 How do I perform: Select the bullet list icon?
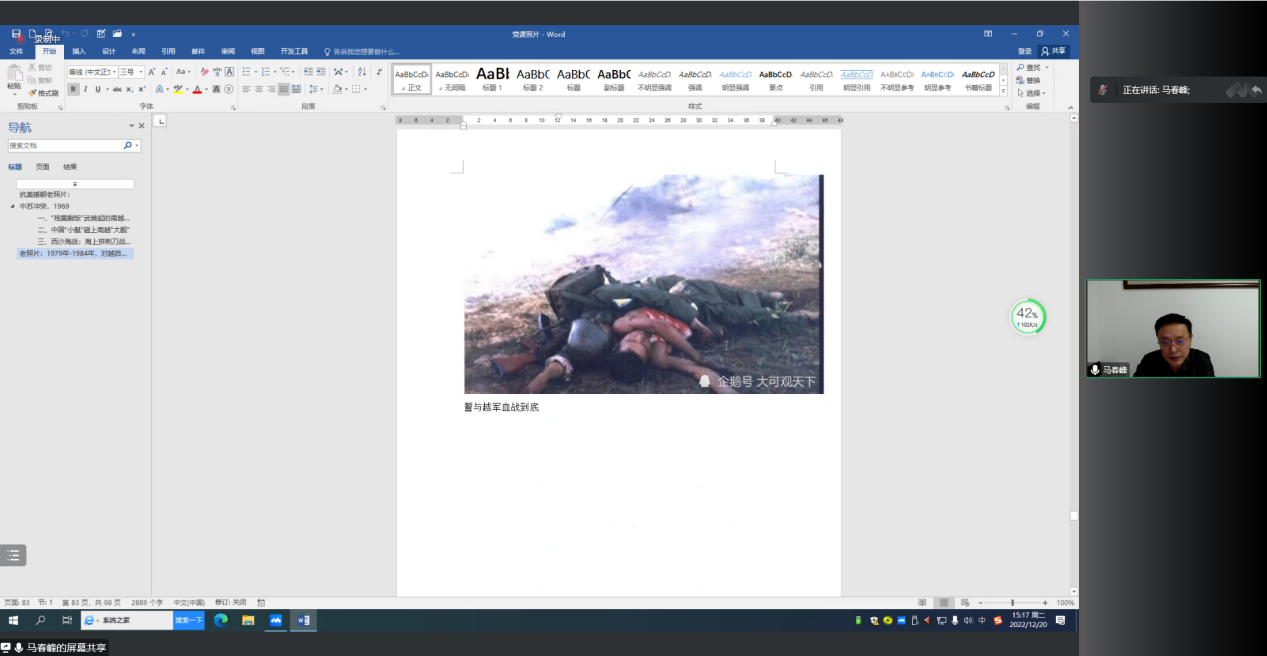click(247, 72)
